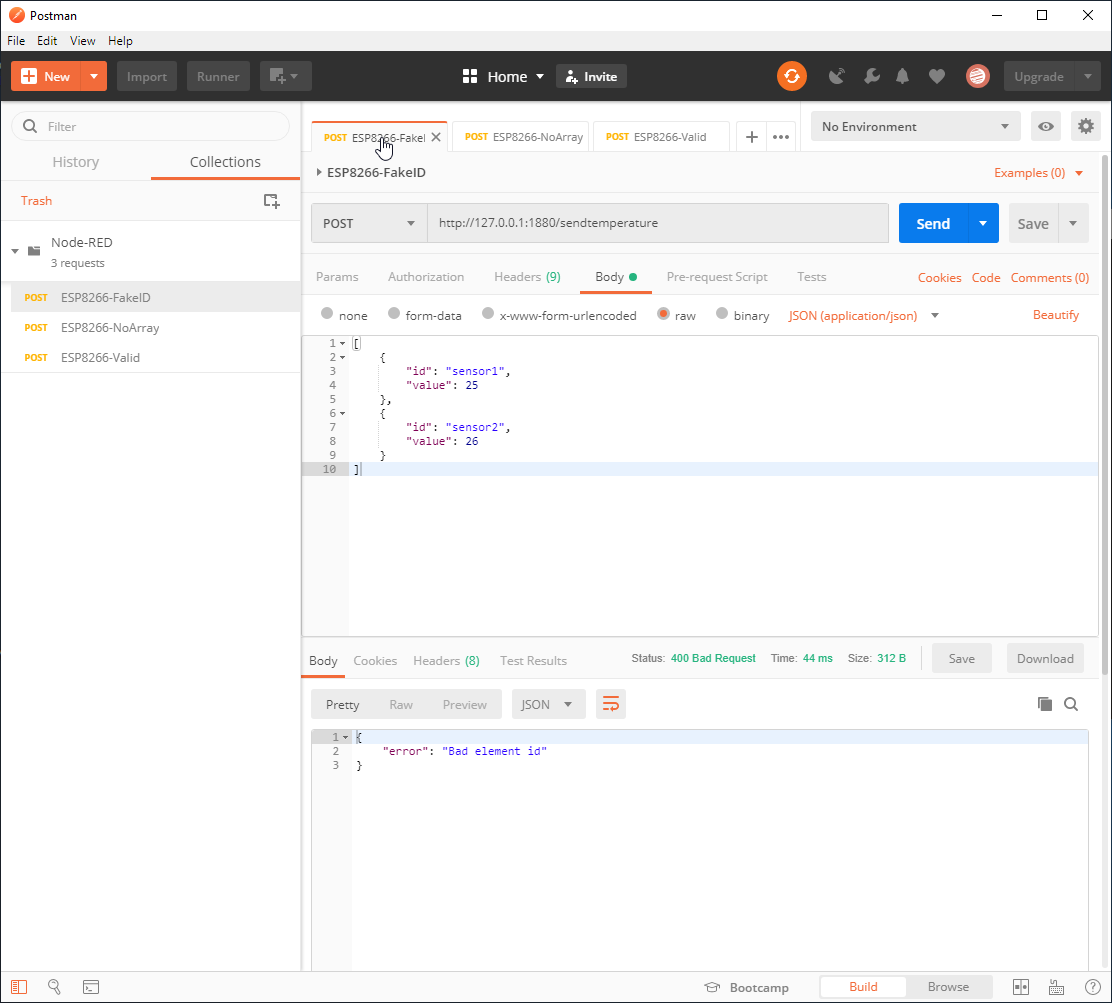
Task: Open the Postman console icon
Action: tap(91, 987)
